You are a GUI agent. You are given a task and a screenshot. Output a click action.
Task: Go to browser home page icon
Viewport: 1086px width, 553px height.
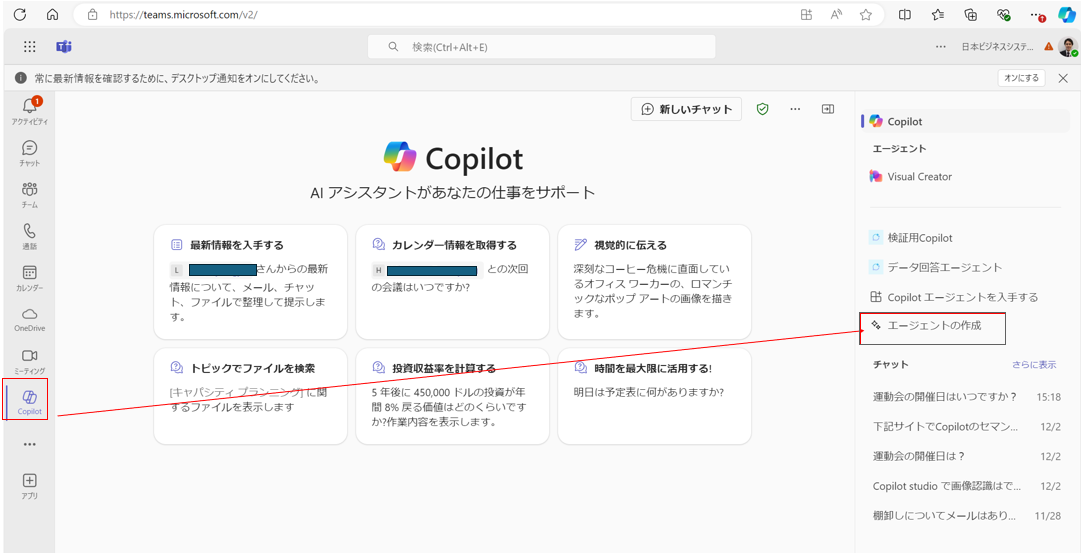click(x=53, y=15)
